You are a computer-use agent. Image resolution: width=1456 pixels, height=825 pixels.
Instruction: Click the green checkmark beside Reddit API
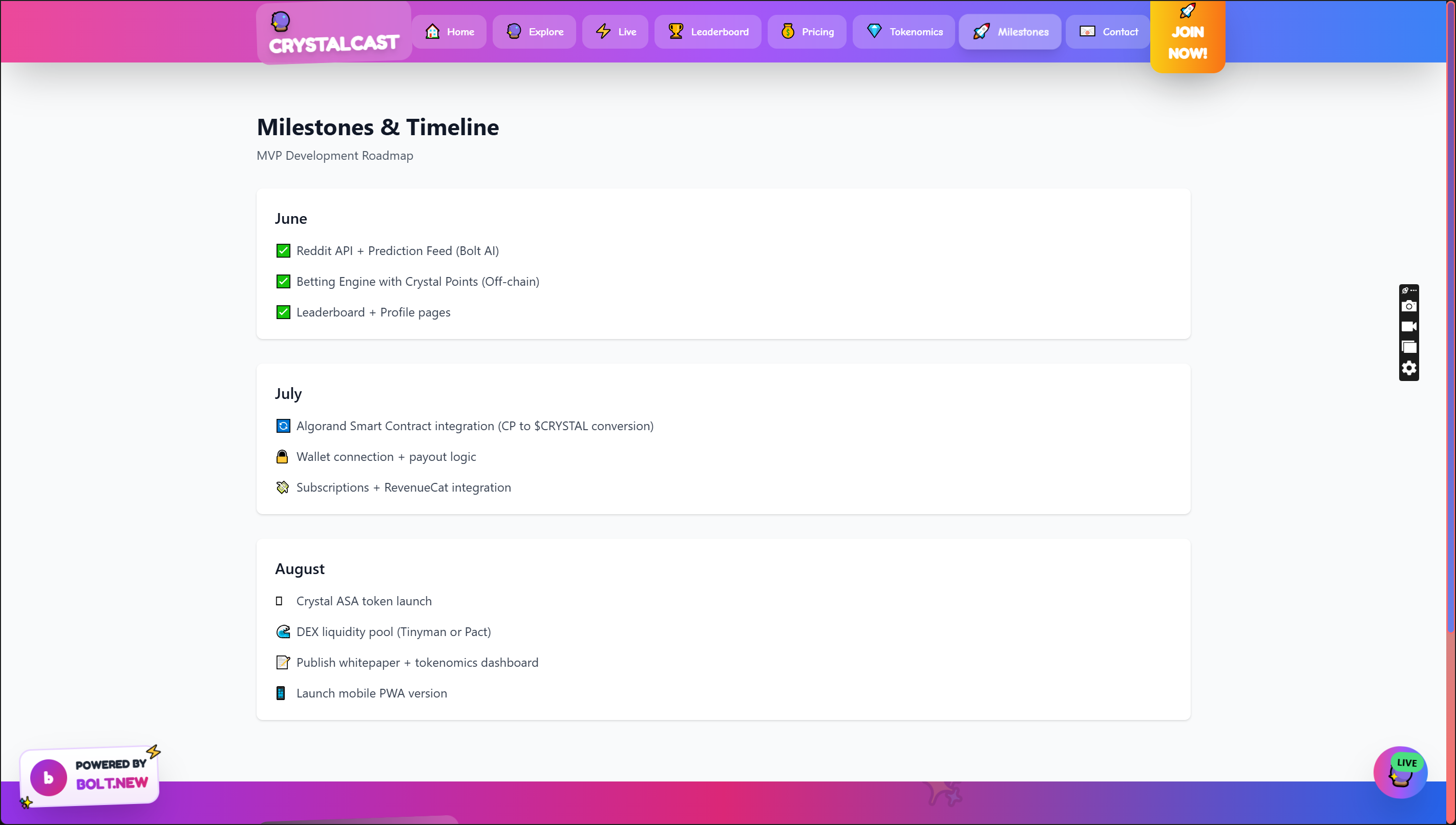(x=283, y=250)
